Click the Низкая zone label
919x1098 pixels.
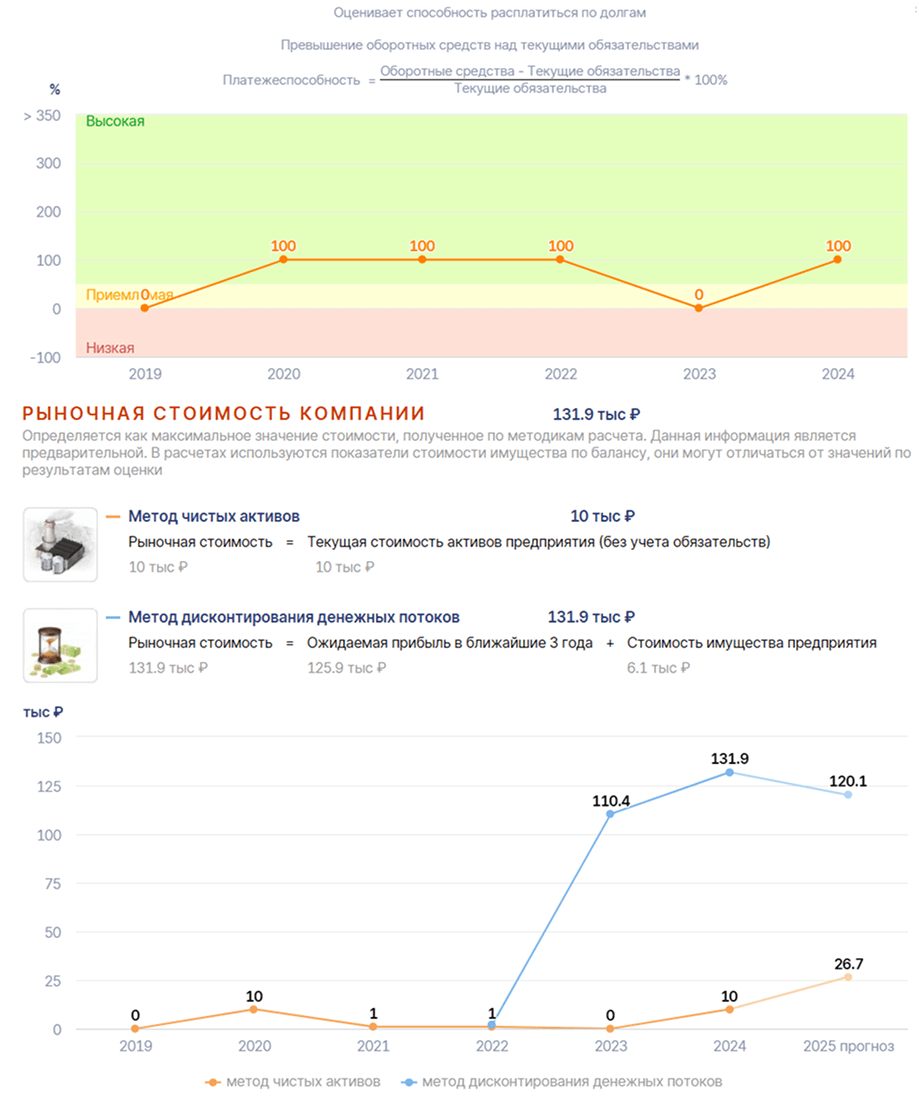pyautogui.click(x=110, y=348)
